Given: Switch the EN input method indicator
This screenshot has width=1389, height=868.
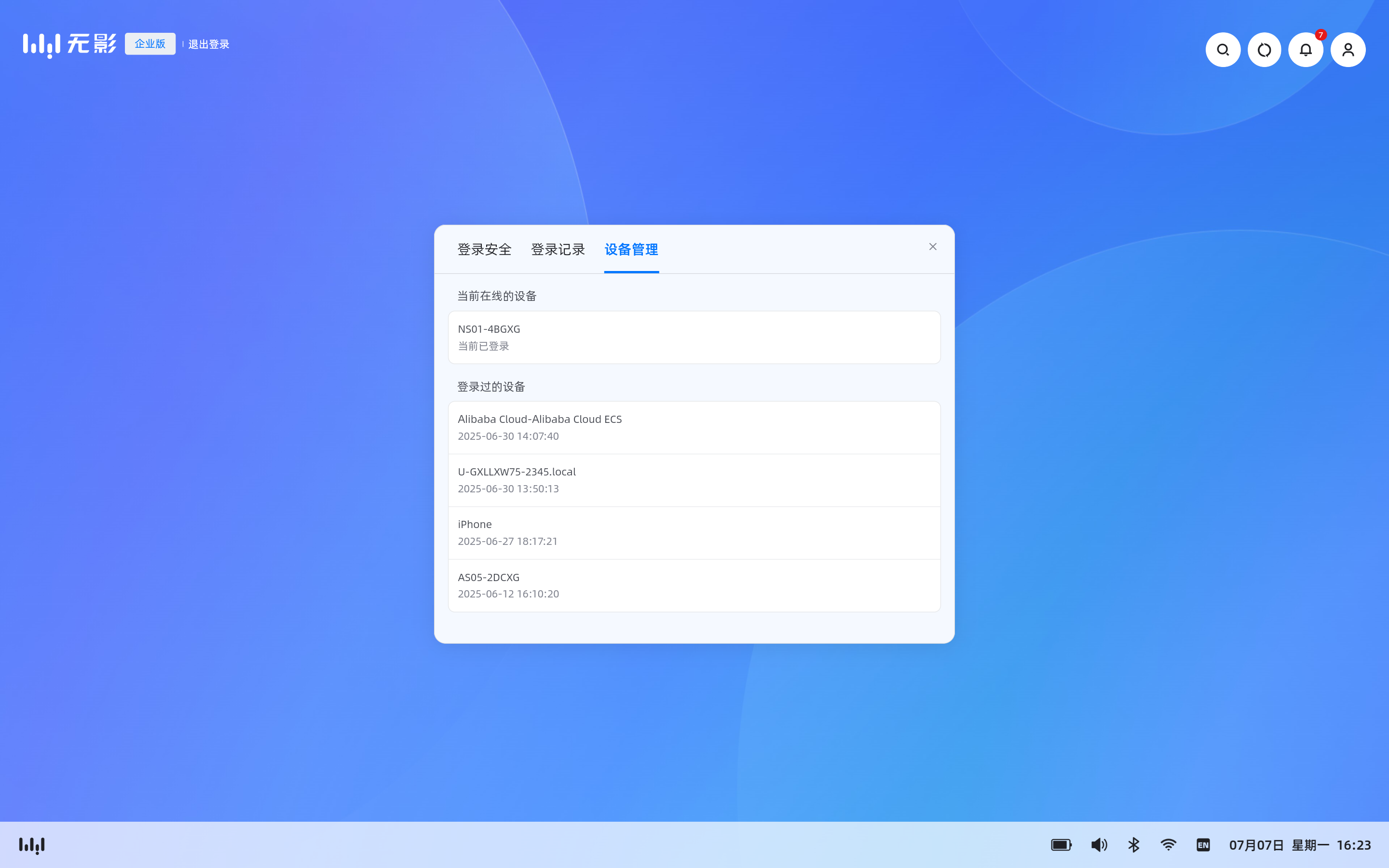Looking at the screenshot, I should coord(1203,845).
